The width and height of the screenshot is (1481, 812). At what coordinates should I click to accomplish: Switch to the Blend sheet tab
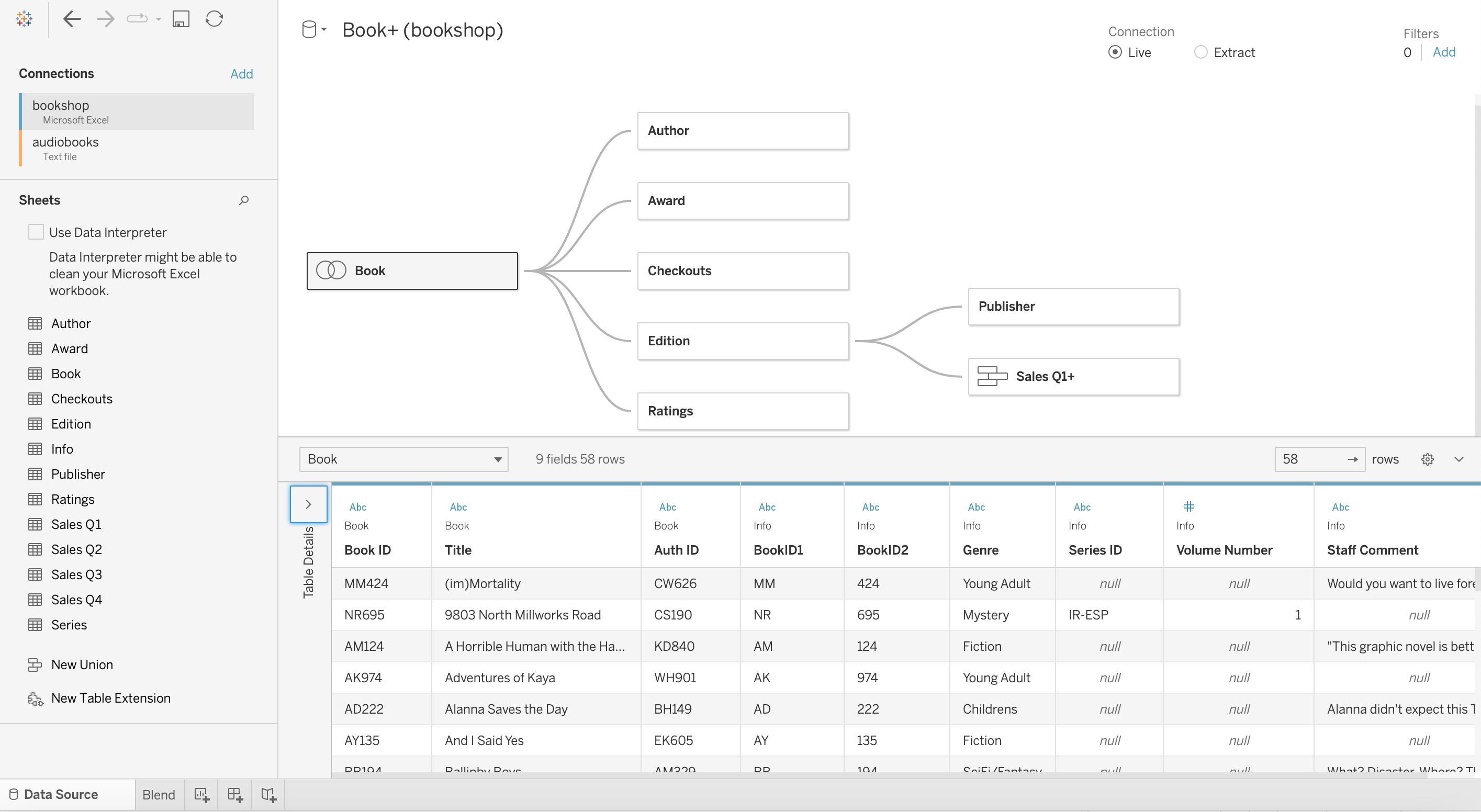pos(159,795)
